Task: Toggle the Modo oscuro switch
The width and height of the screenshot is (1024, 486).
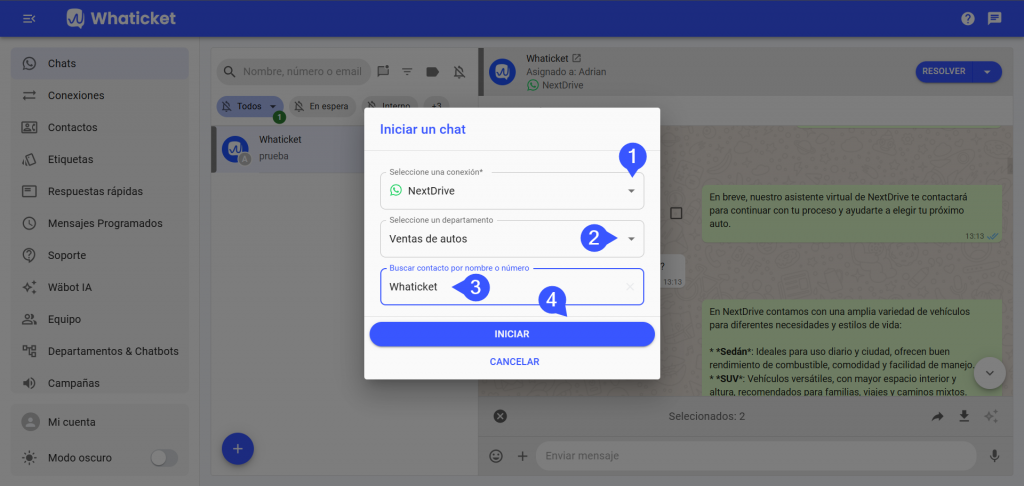Action: (x=164, y=458)
